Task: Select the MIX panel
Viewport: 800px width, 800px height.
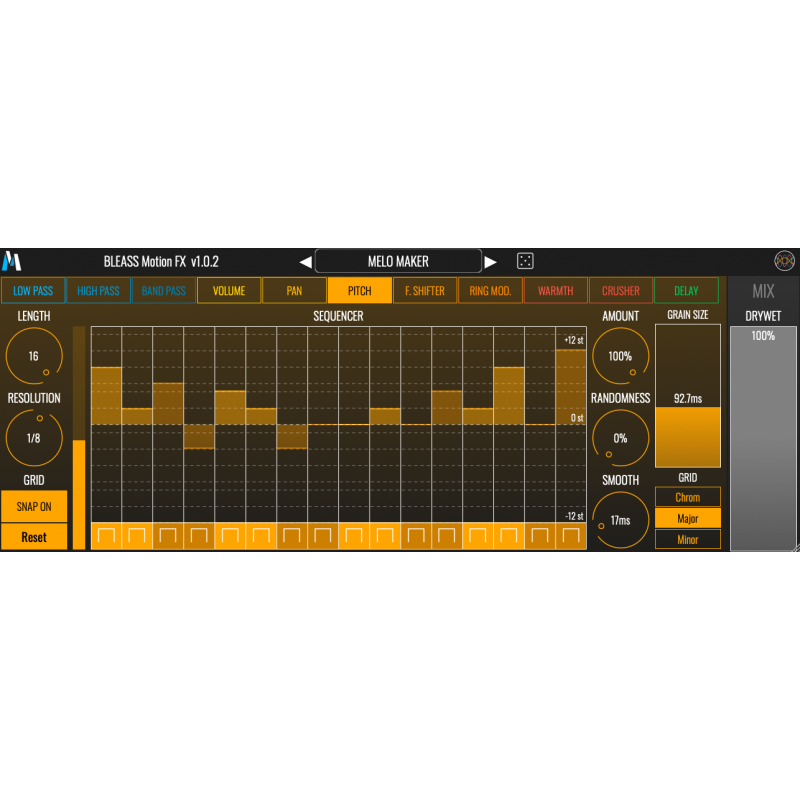Action: tap(764, 290)
